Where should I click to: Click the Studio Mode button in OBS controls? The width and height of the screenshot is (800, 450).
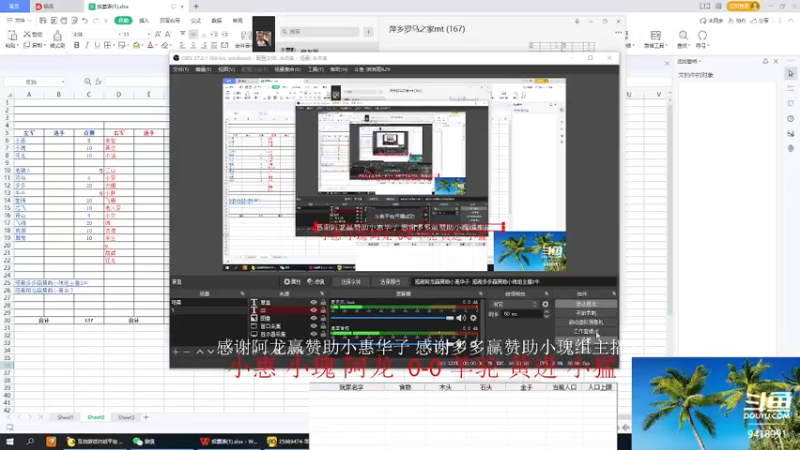pyautogui.click(x=586, y=332)
